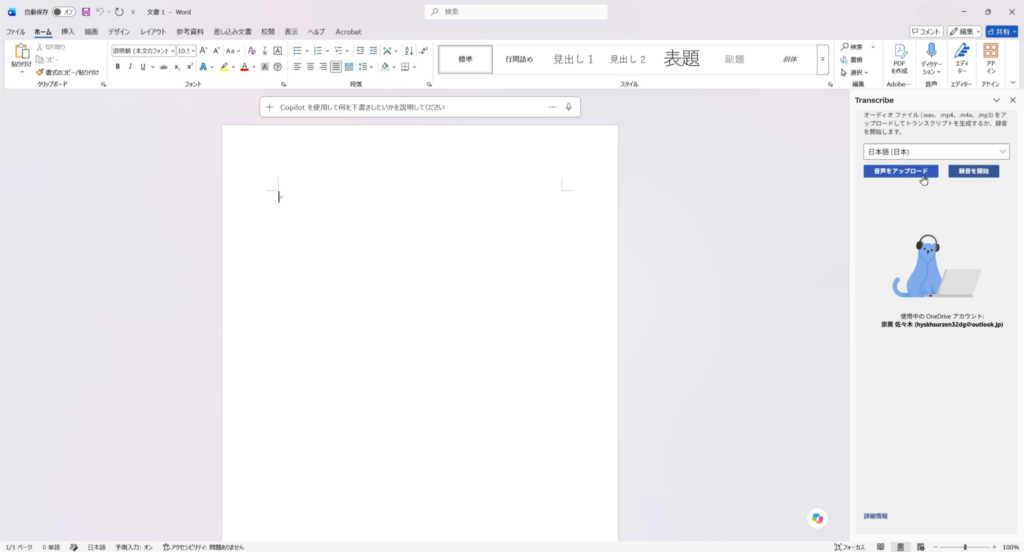Open the References (参考資料) tab

(189, 31)
